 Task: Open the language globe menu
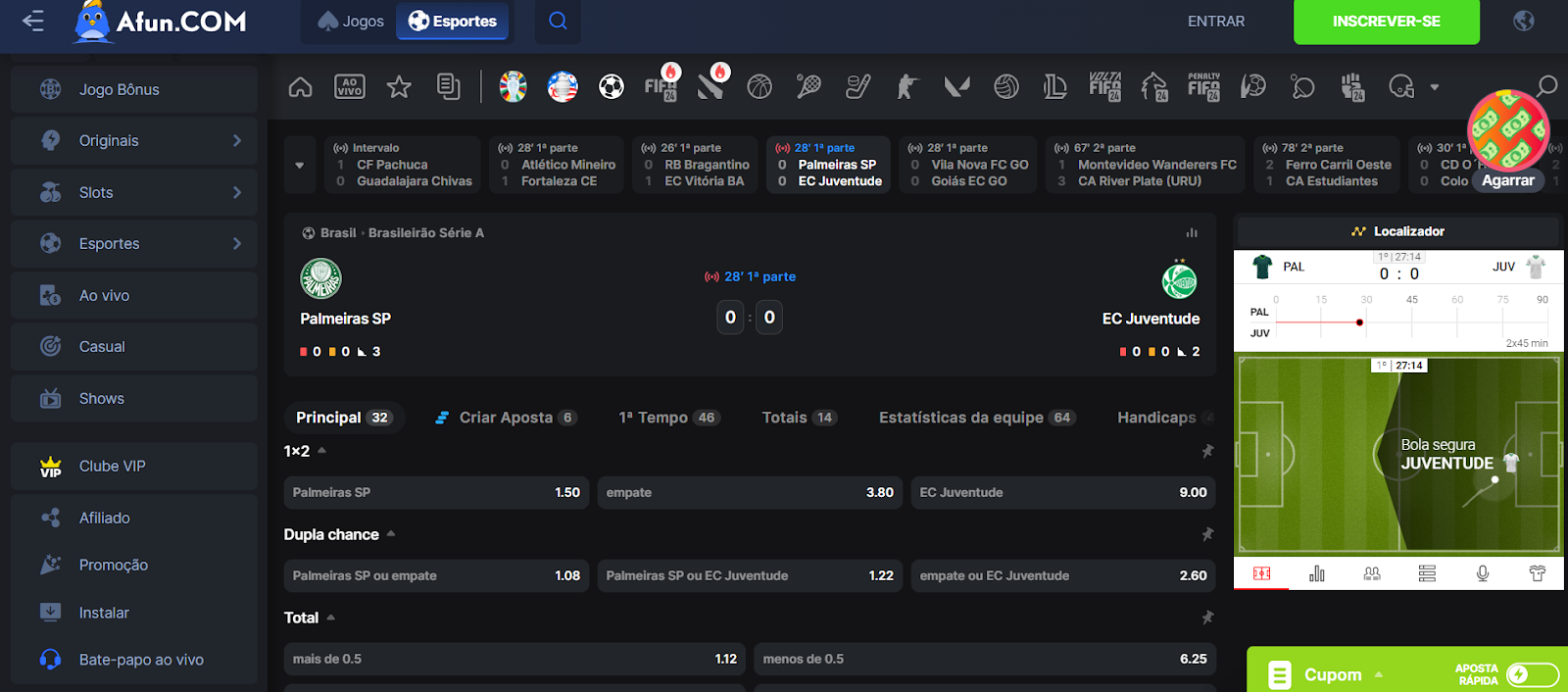tap(1524, 21)
